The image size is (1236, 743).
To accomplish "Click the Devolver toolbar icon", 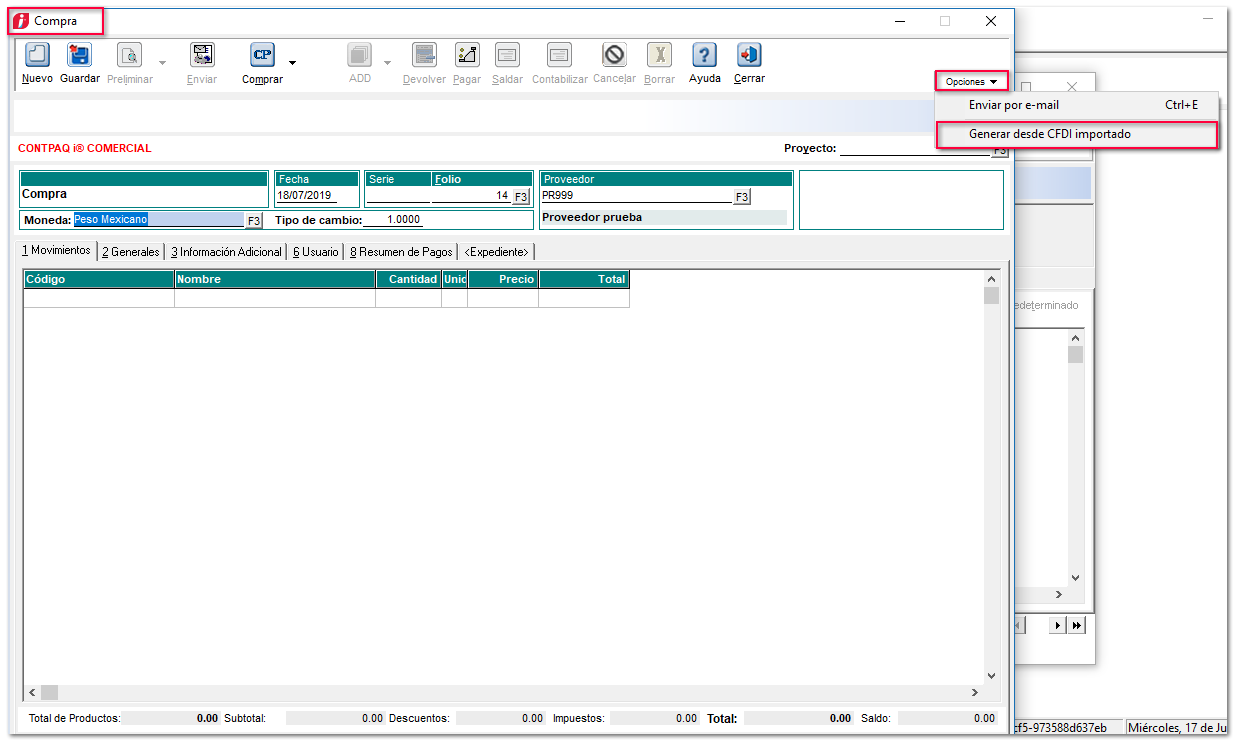I will pyautogui.click(x=424, y=55).
